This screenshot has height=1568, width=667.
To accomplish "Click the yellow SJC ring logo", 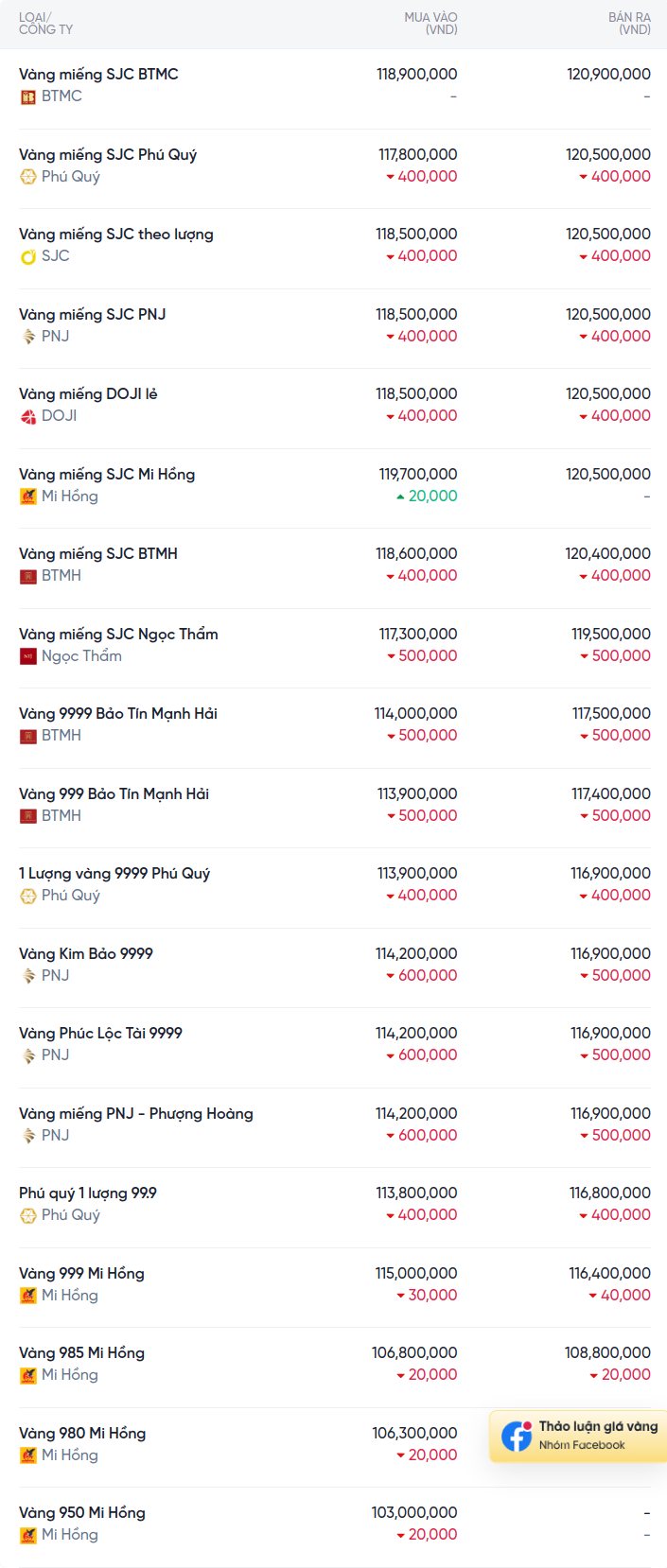I will tap(28, 256).
